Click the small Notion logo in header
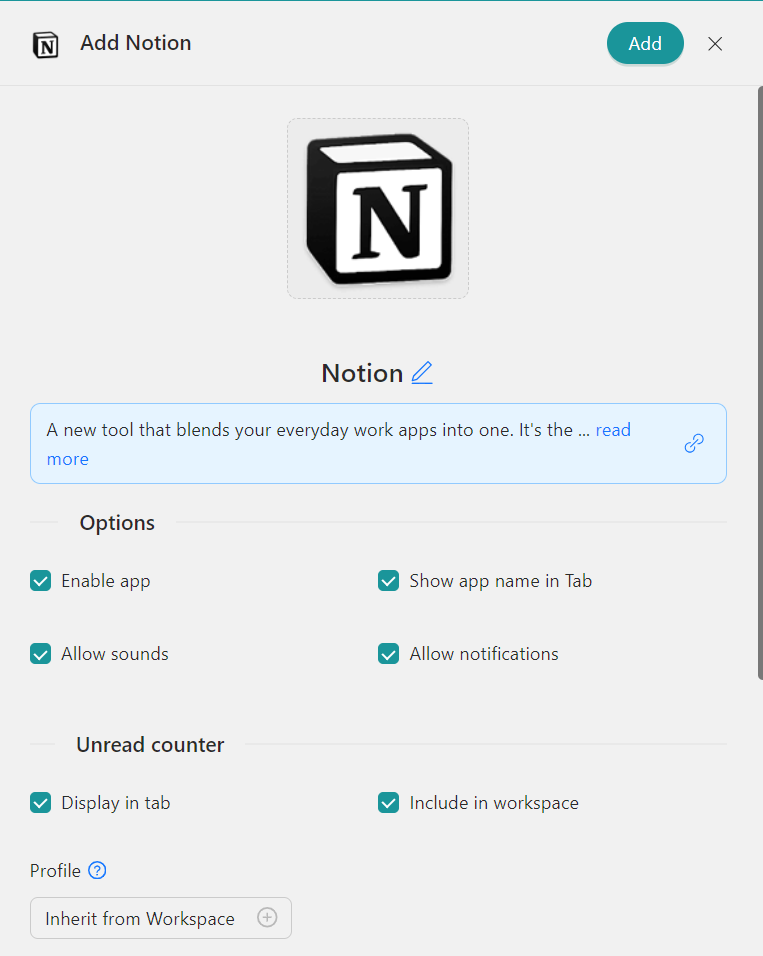Screen dimensions: 763x956 pyautogui.click(x=45, y=45)
